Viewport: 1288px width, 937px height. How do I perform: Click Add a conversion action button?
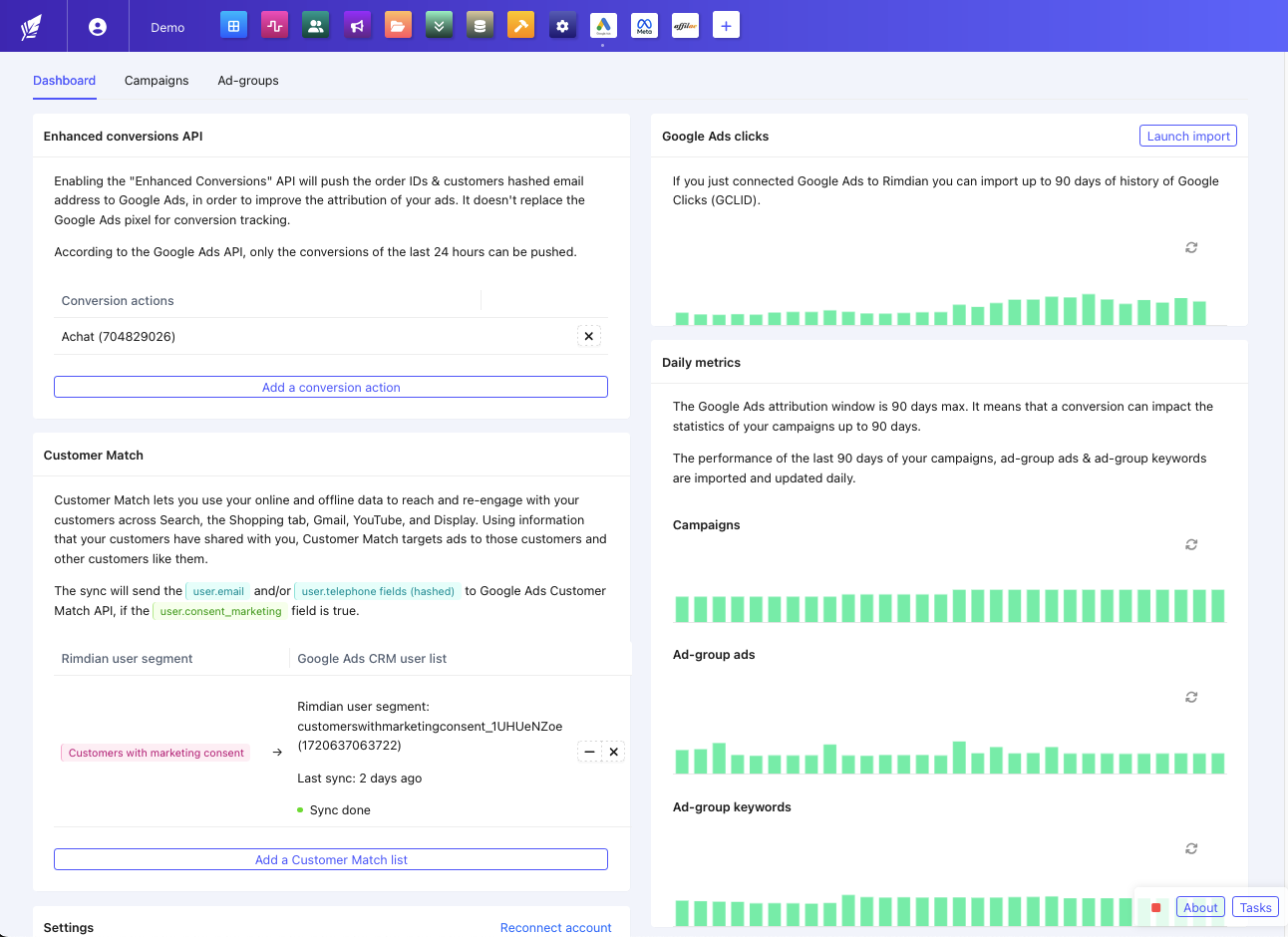(x=331, y=387)
